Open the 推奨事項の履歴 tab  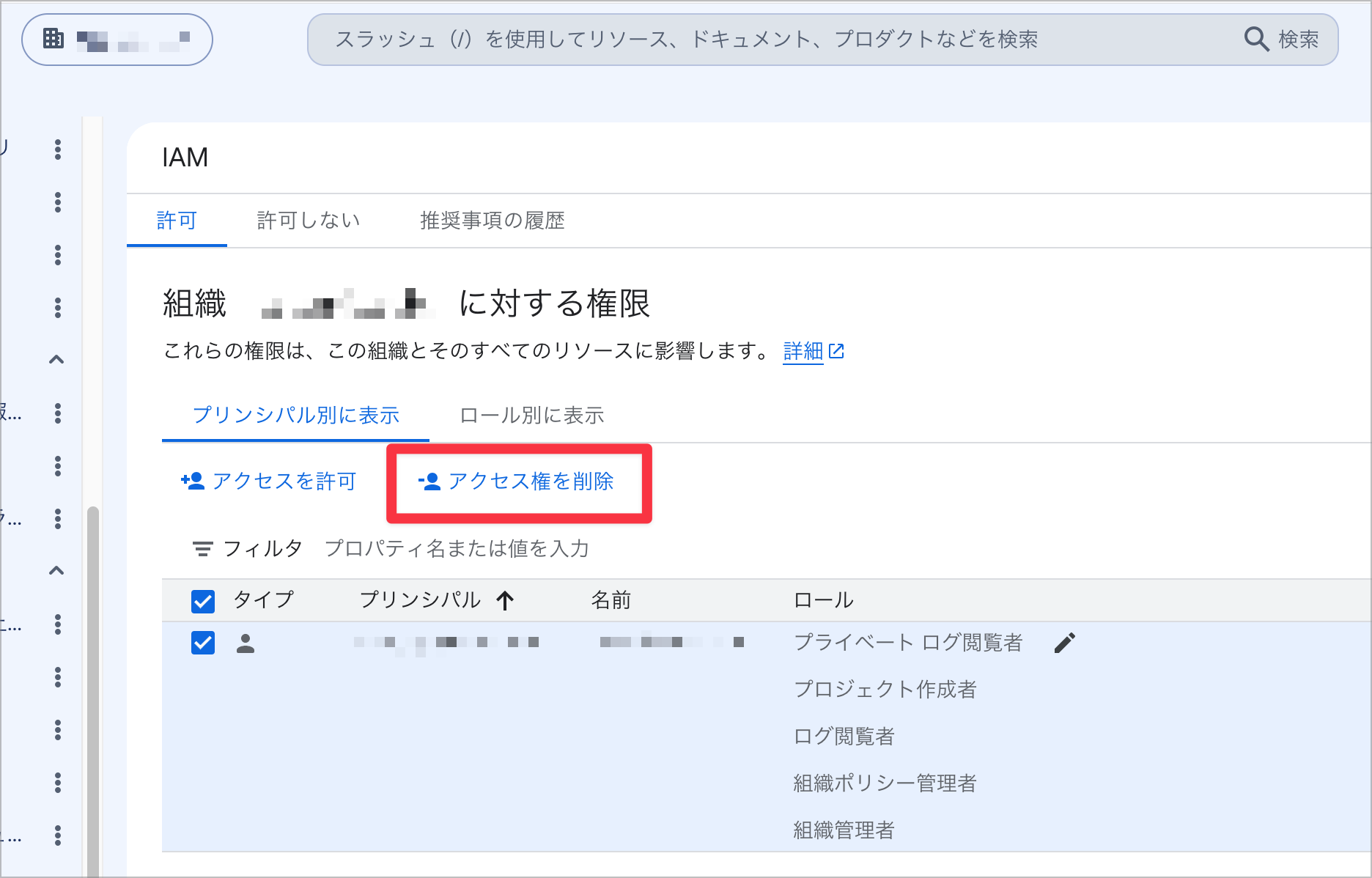click(x=493, y=221)
